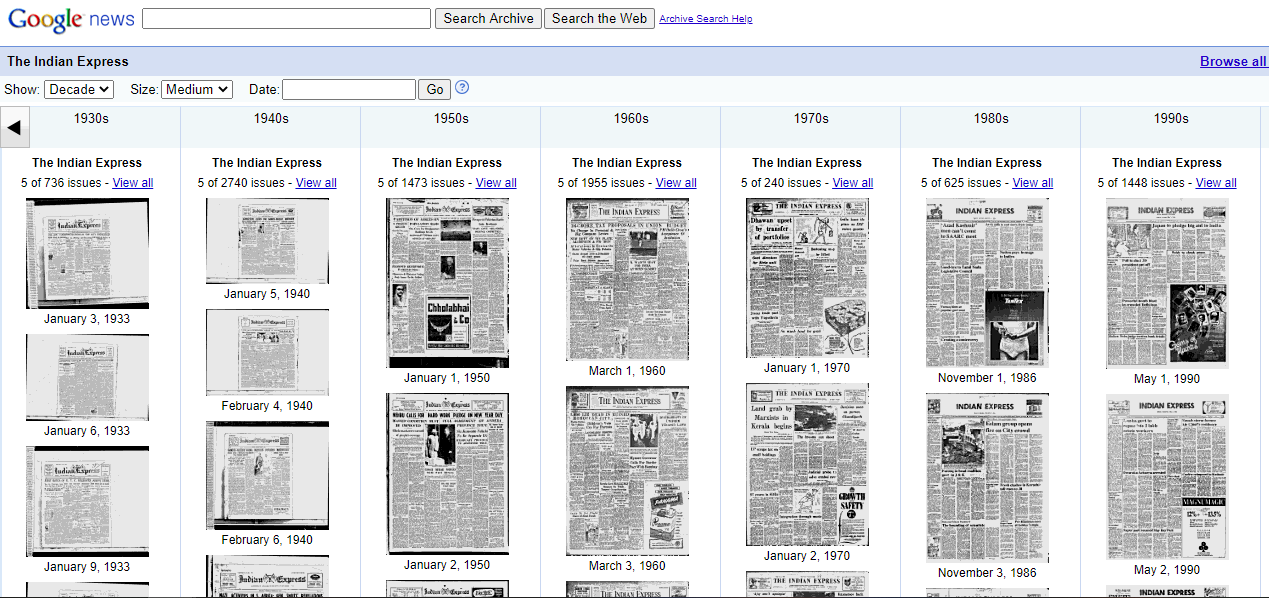This screenshot has width=1269, height=598.
Task: Click the Google News logo
Action: click(71, 20)
